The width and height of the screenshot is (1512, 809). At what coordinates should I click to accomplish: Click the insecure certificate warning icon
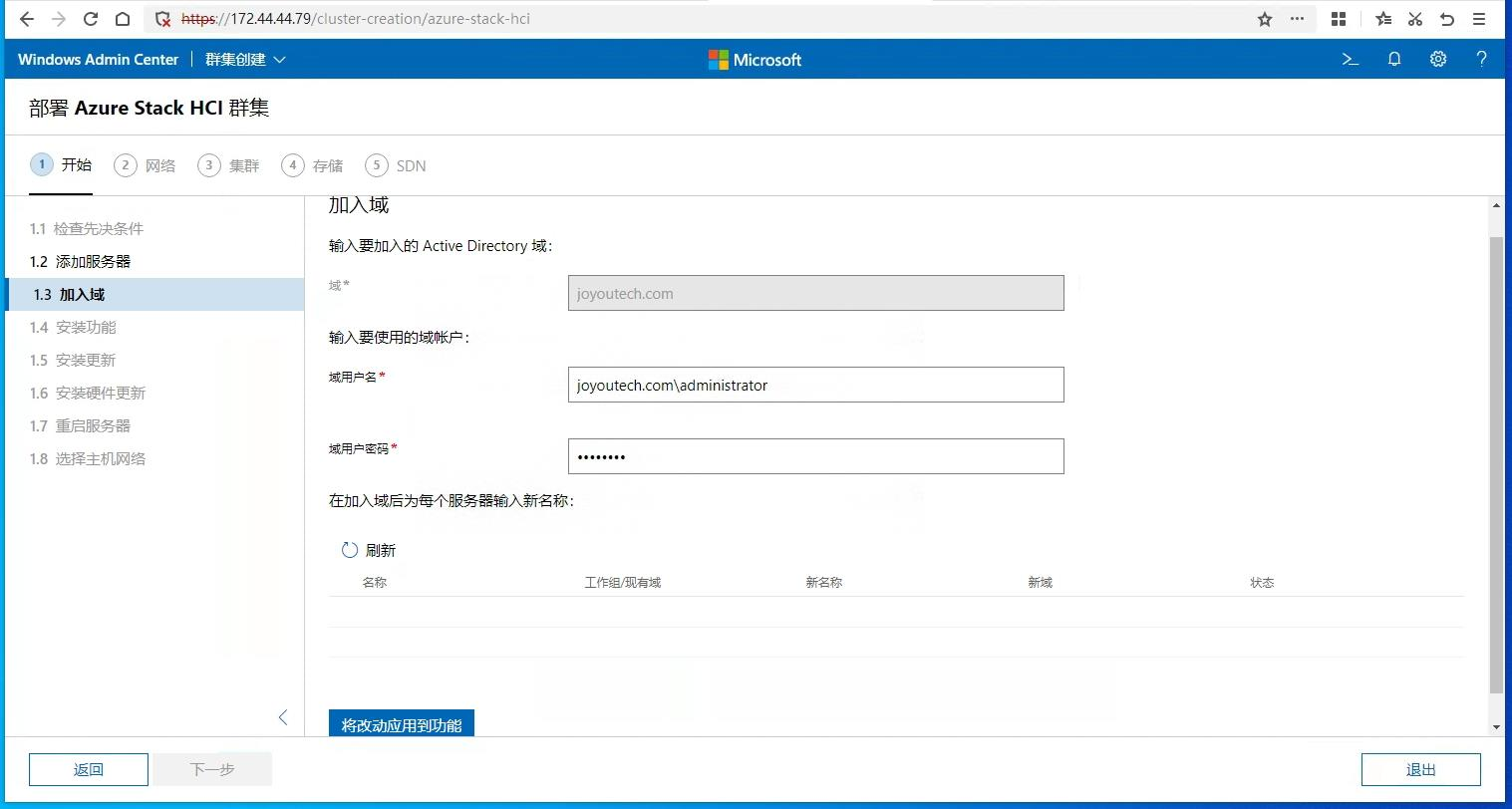(x=163, y=19)
